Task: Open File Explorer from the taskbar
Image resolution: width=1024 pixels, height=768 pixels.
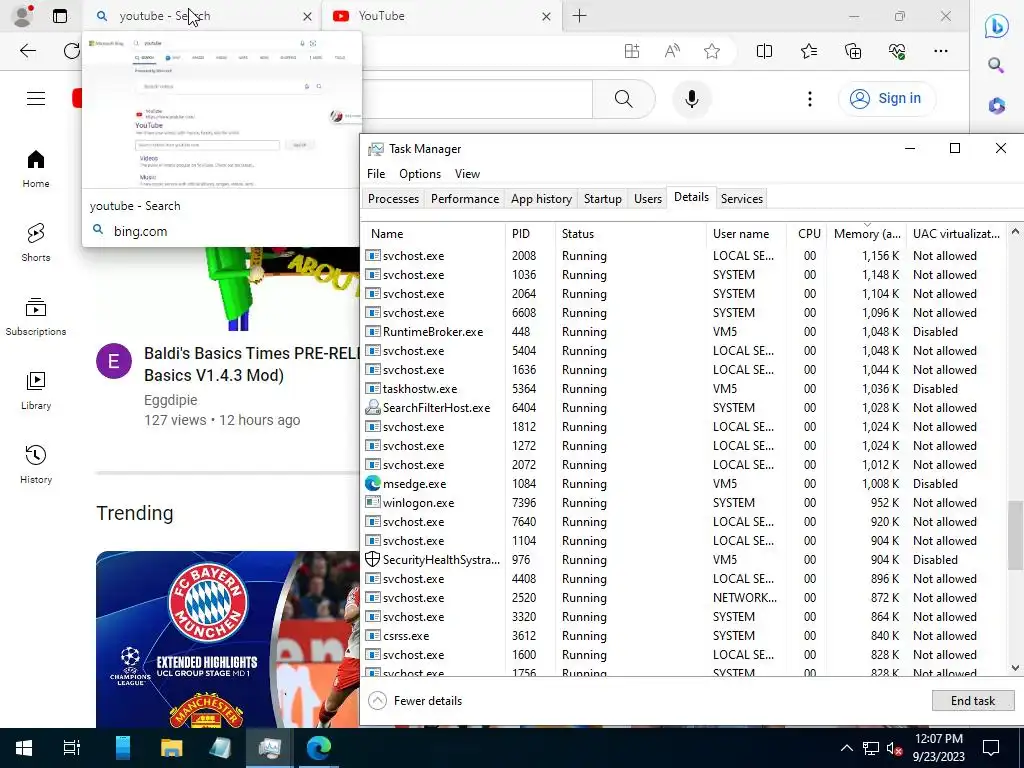Action: pyautogui.click(x=171, y=748)
